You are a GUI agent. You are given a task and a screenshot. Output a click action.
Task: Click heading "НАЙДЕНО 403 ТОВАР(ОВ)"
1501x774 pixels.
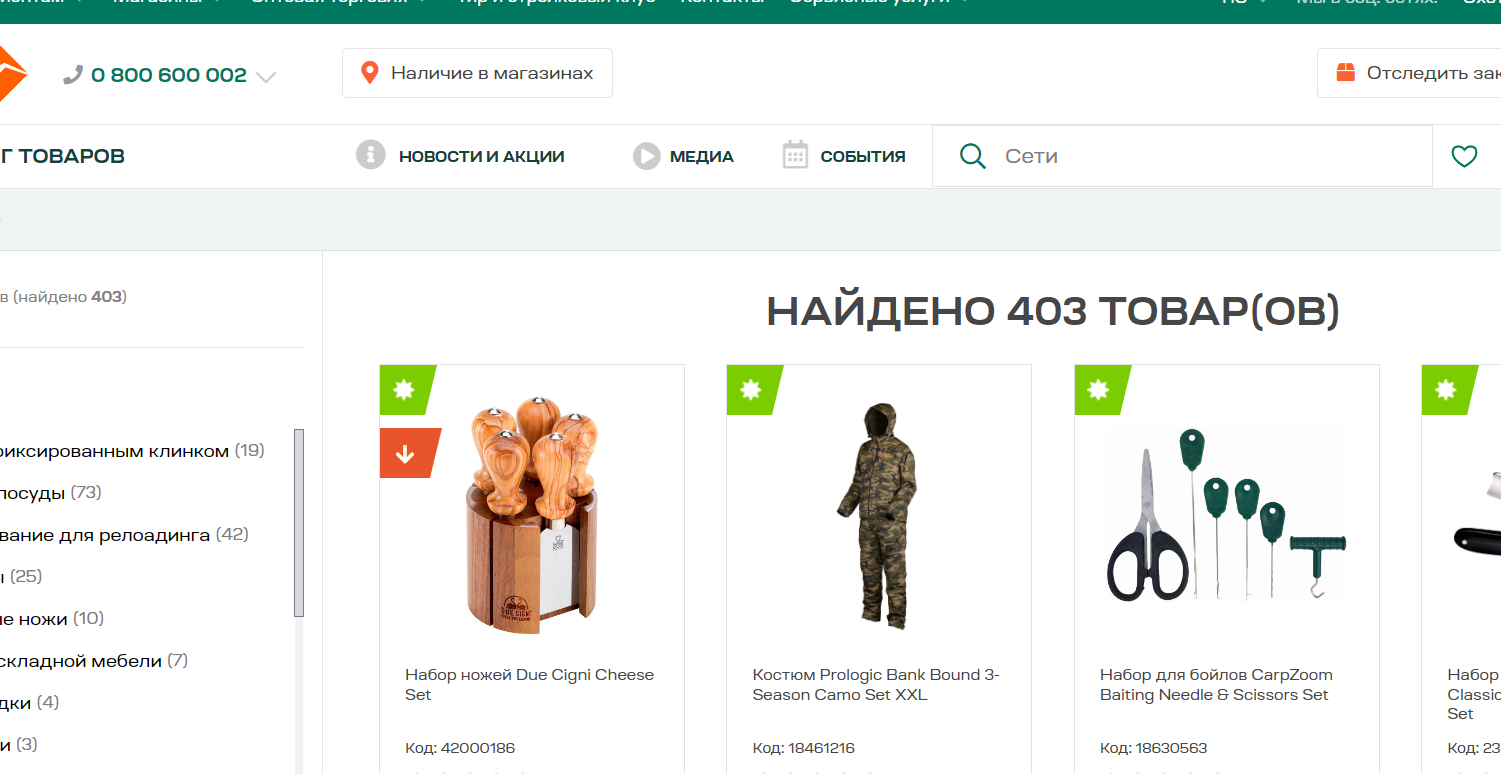[1053, 312]
